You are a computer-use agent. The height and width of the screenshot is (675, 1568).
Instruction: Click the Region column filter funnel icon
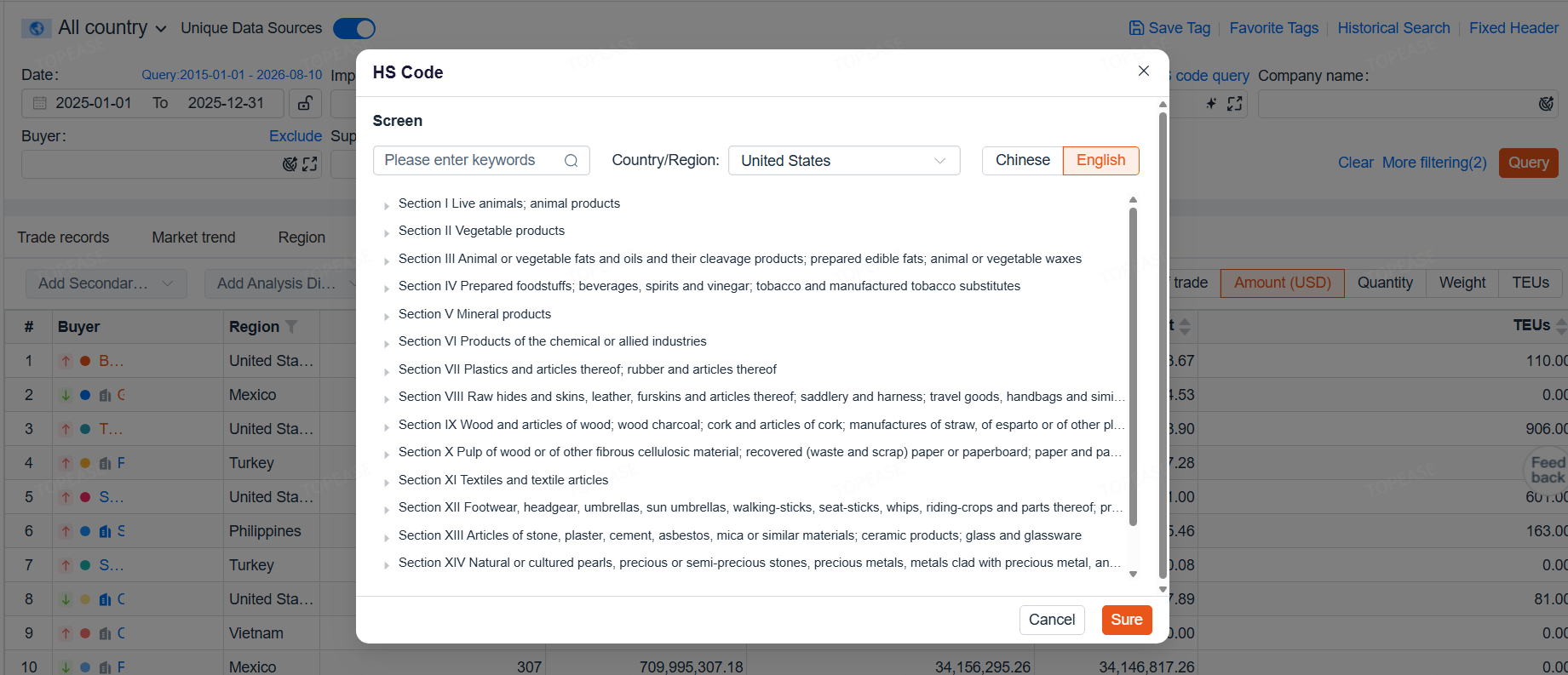291,327
